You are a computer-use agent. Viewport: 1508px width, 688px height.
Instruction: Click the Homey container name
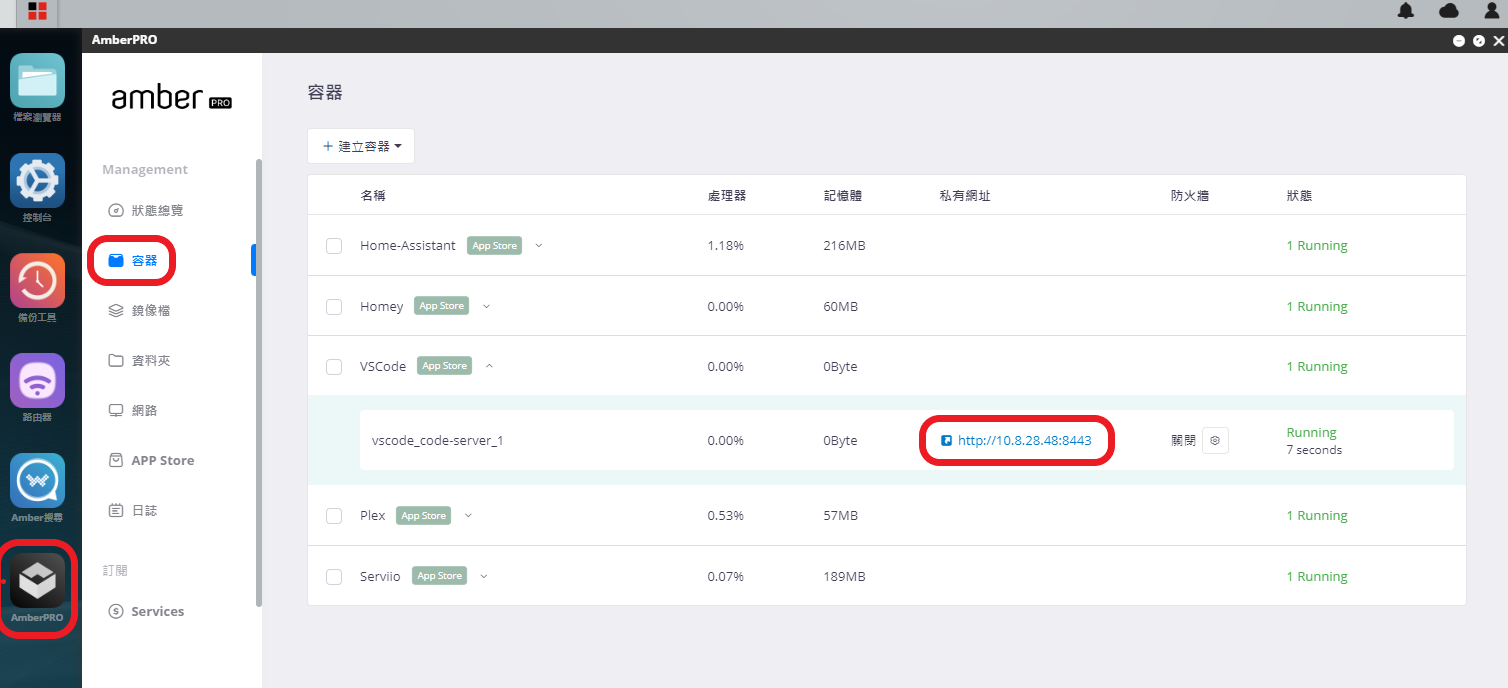coord(382,307)
